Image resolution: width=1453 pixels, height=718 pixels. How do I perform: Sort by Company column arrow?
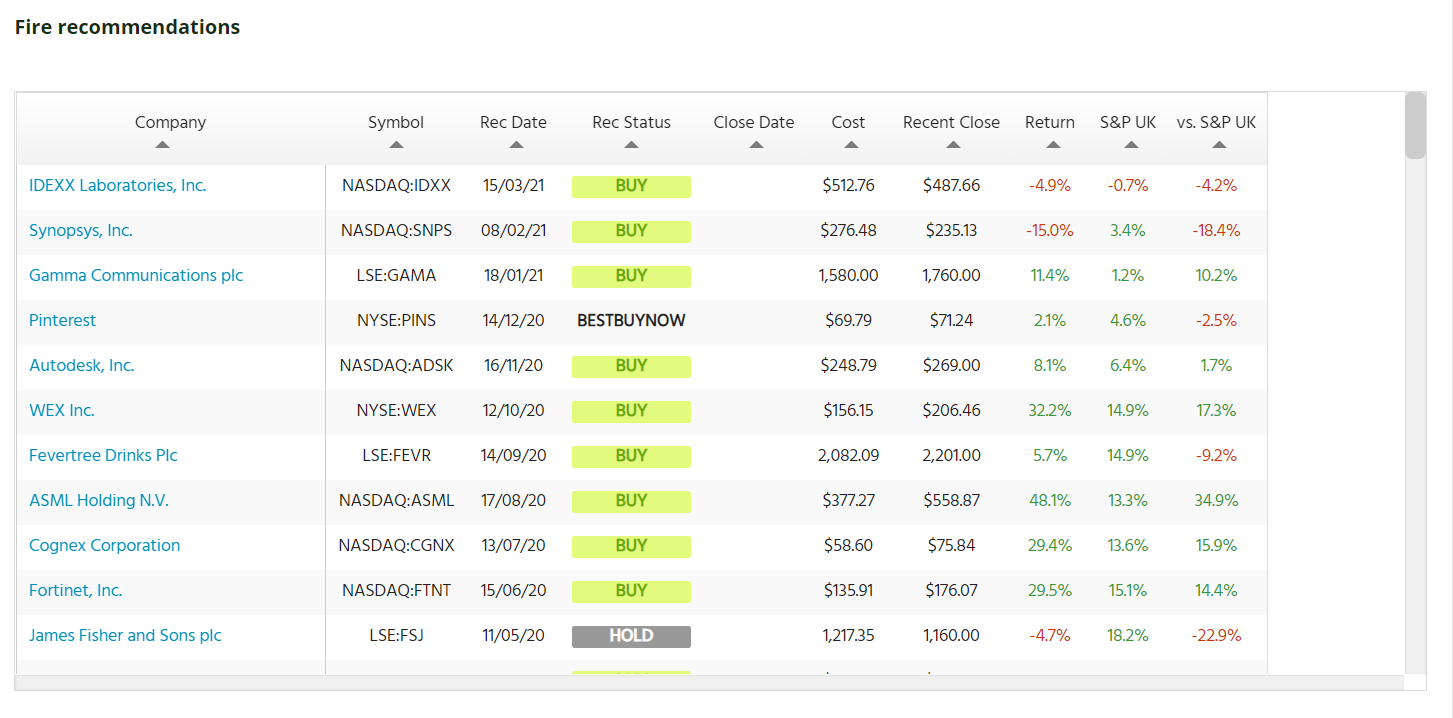163,145
